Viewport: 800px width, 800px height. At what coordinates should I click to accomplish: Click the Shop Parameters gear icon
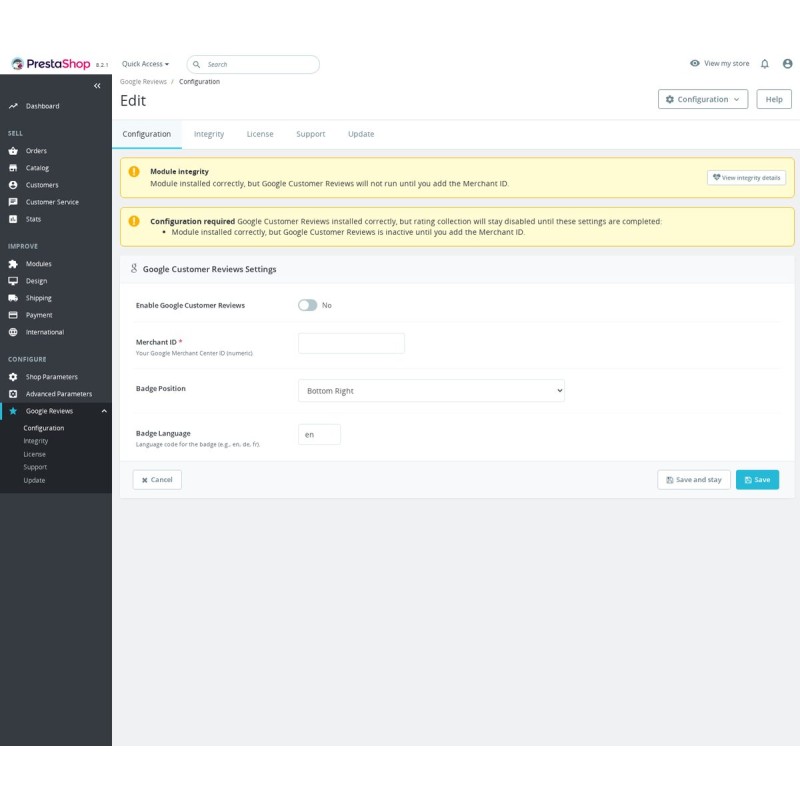tap(13, 377)
